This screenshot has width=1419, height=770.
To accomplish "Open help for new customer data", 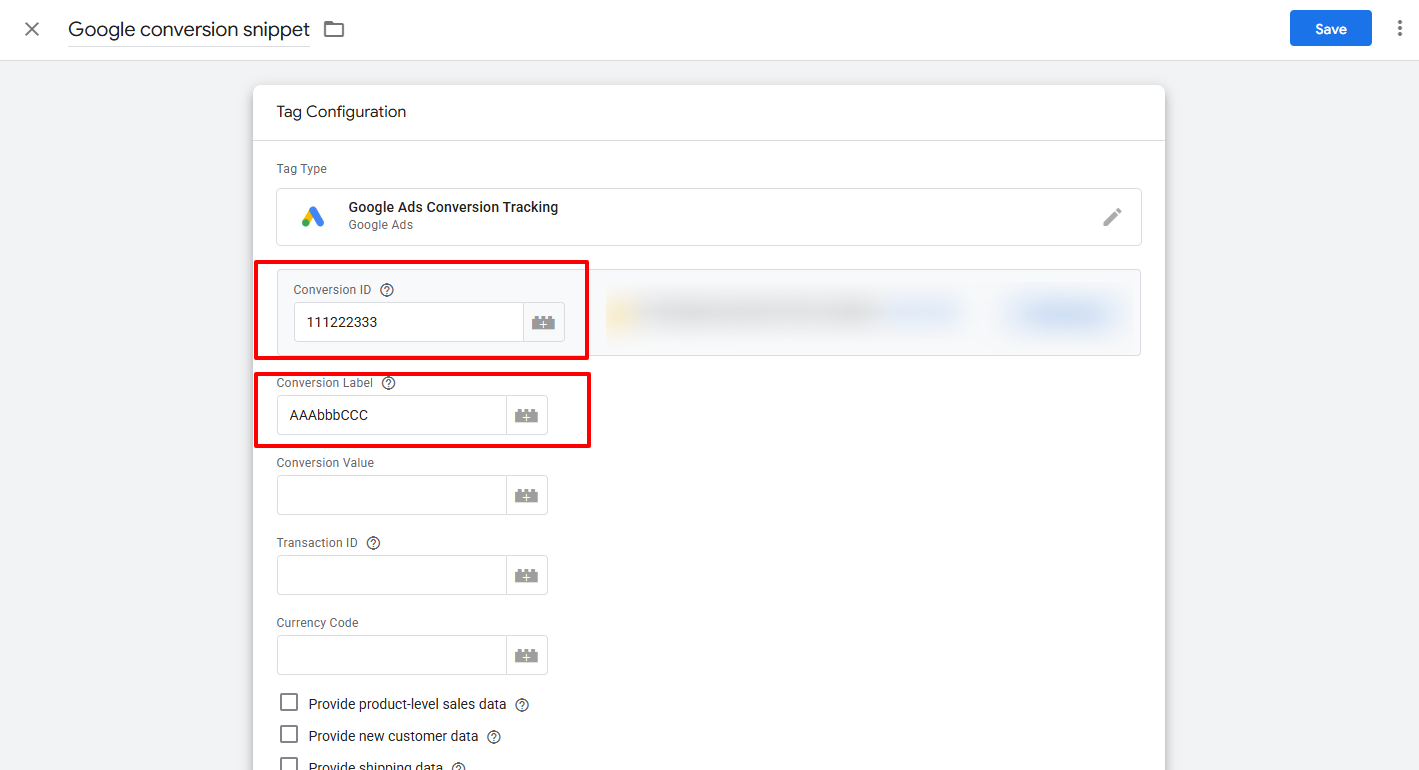I will pos(493,737).
